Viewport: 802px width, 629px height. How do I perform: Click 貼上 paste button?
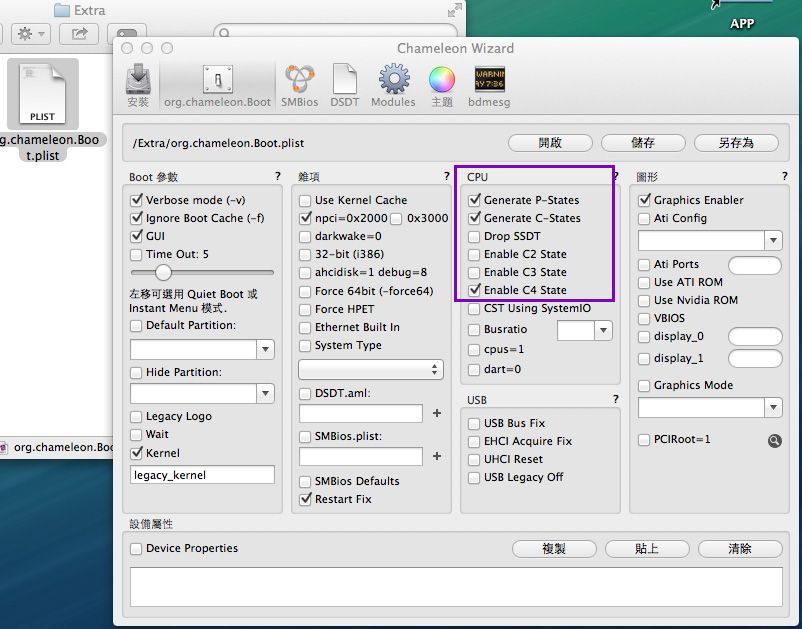(647, 549)
